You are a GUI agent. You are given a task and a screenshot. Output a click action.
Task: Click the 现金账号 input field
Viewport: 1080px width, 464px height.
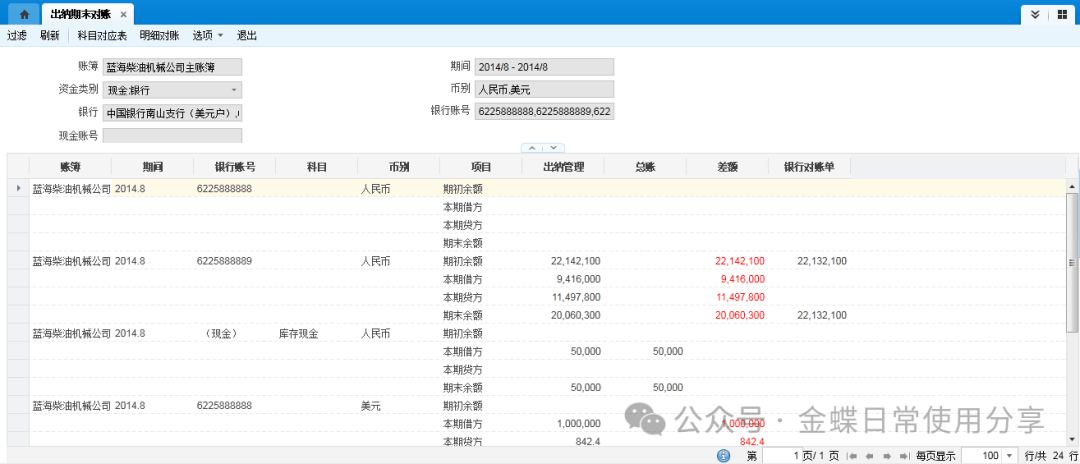172,135
